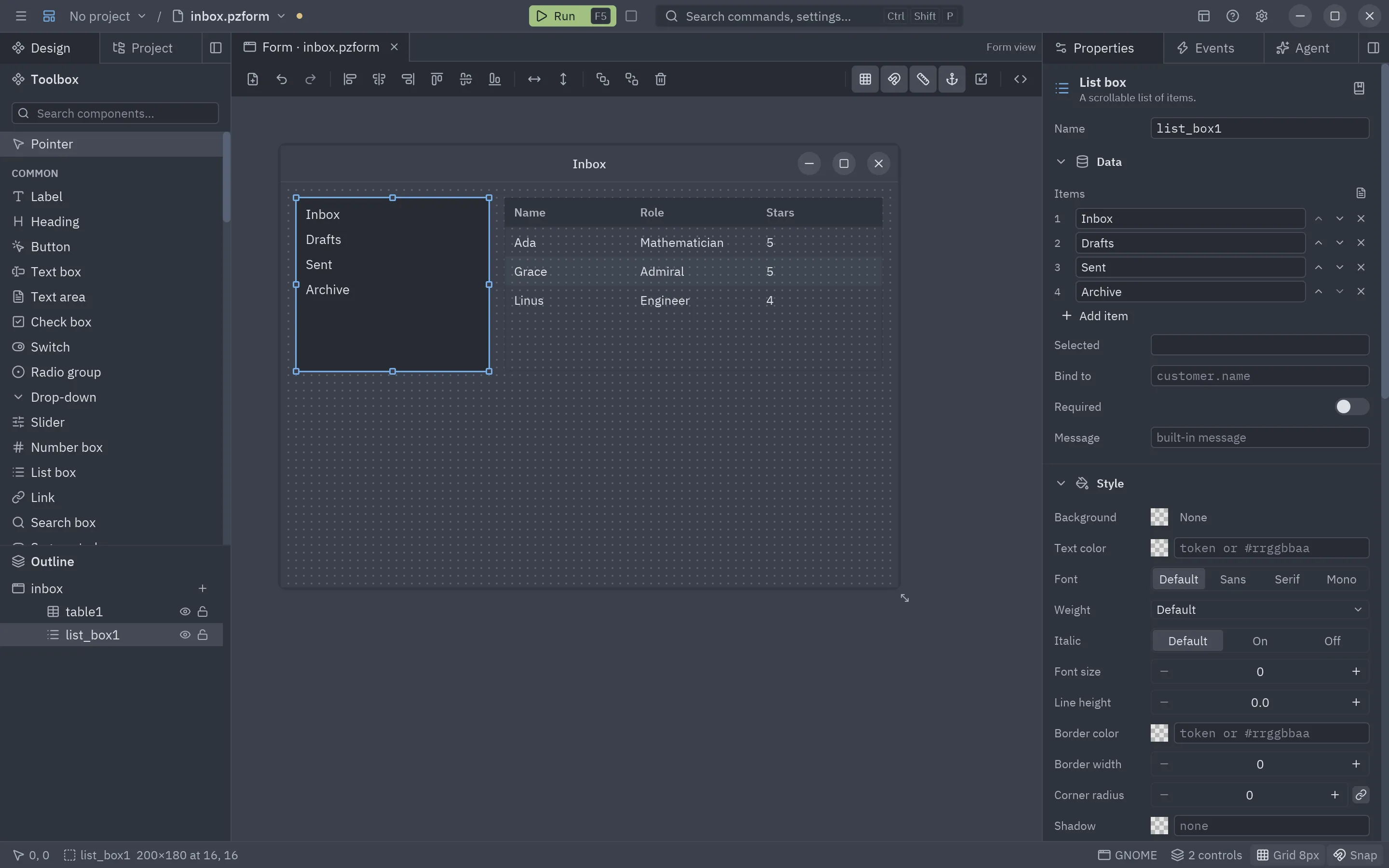1389x868 pixels.
Task: Select the Form · inbox.pzform tab
Action: coord(320,47)
